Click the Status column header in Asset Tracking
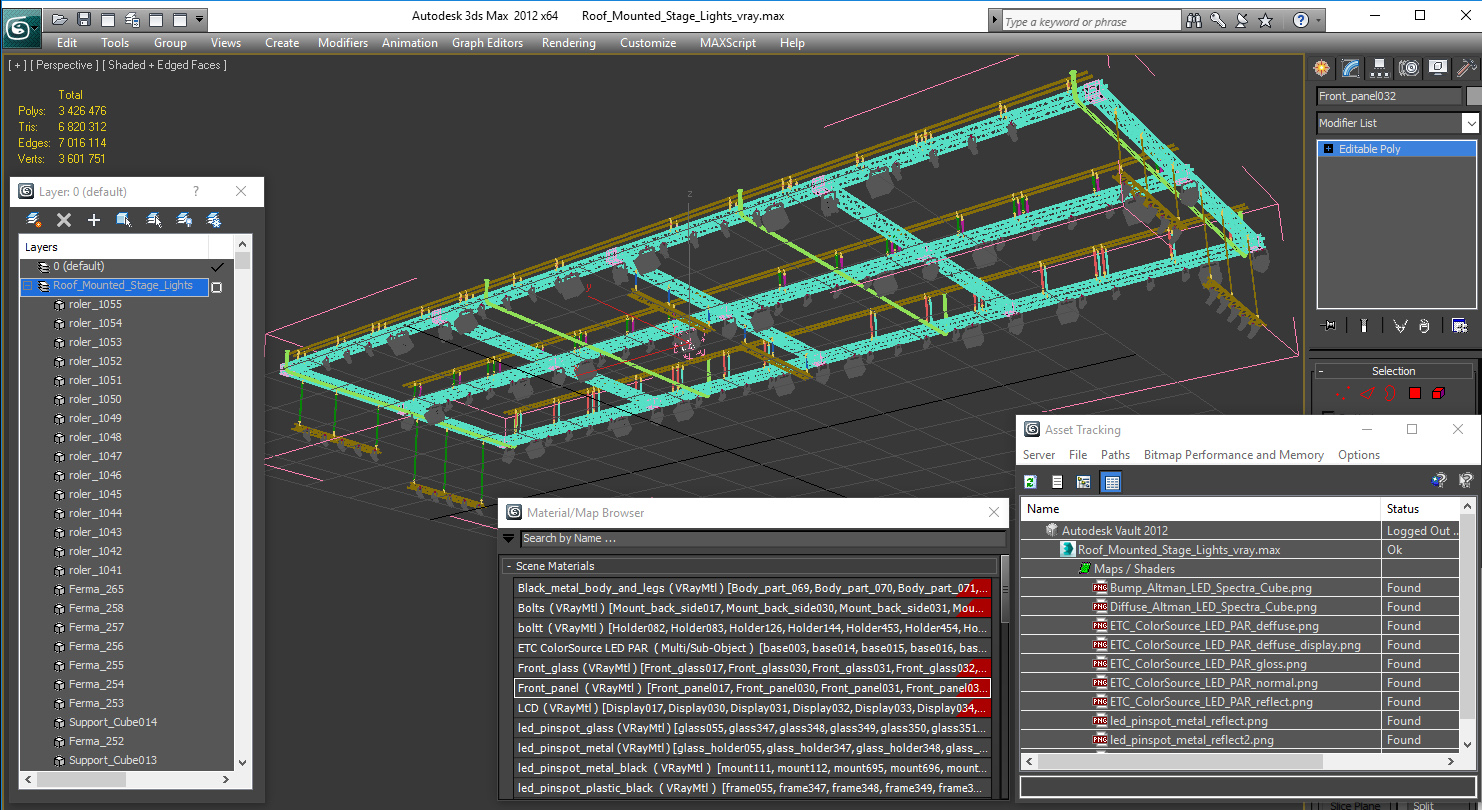The height and width of the screenshot is (810, 1482). coord(1420,509)
